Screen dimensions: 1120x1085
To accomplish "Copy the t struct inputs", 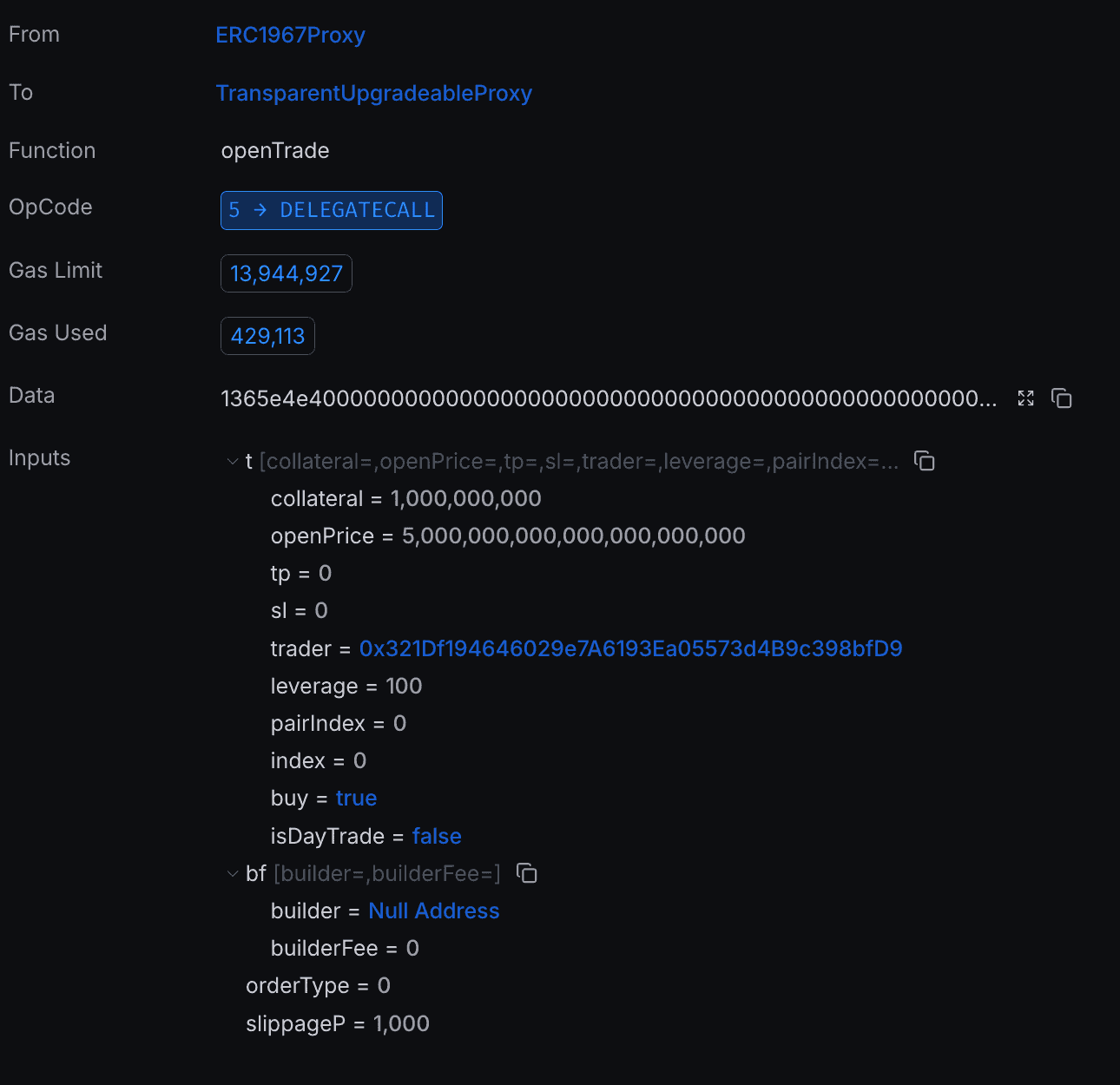I will pyautogui.click(x=925, y=461).
